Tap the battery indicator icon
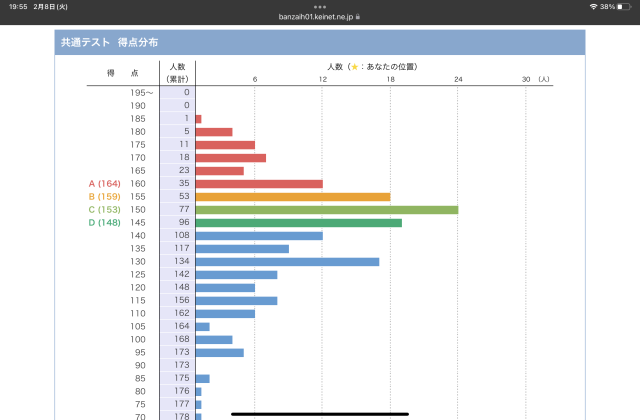 624,7
